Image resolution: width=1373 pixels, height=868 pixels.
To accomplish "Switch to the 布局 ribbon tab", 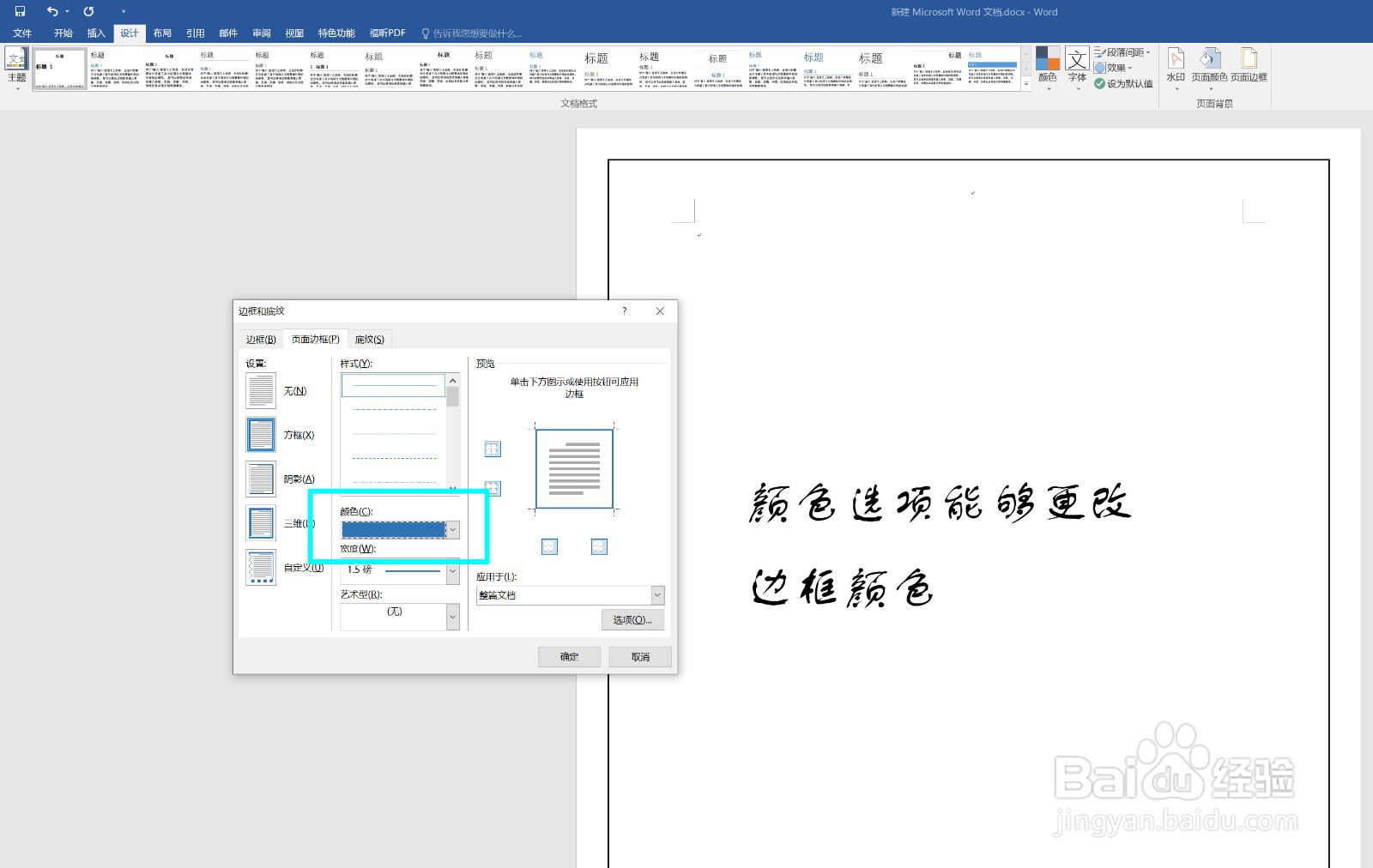I will pyautogui.click(x=162, y=33).
